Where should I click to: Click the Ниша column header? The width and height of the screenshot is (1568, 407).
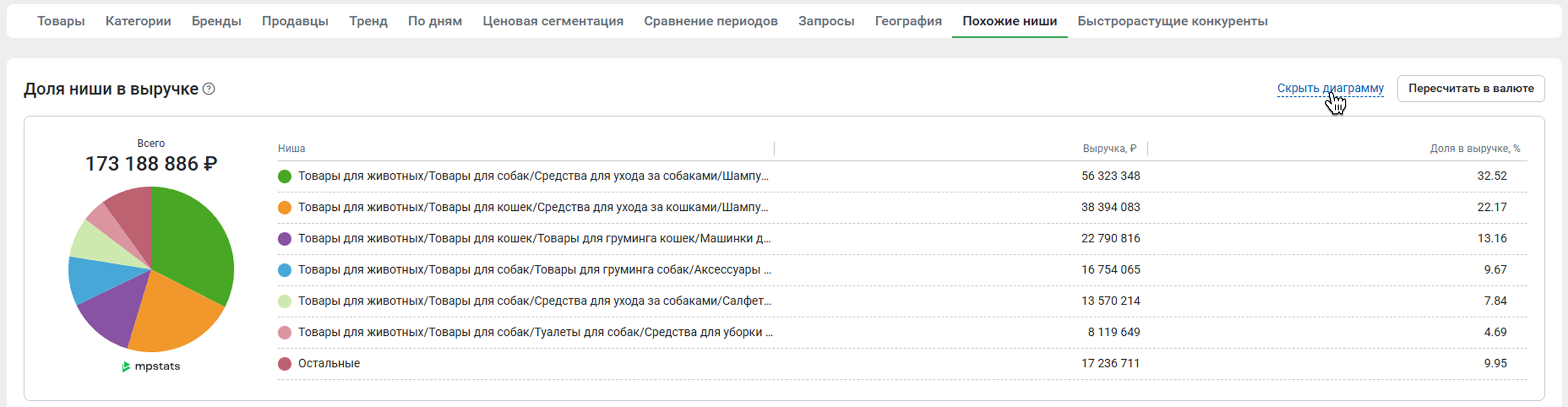coord(291,149)
